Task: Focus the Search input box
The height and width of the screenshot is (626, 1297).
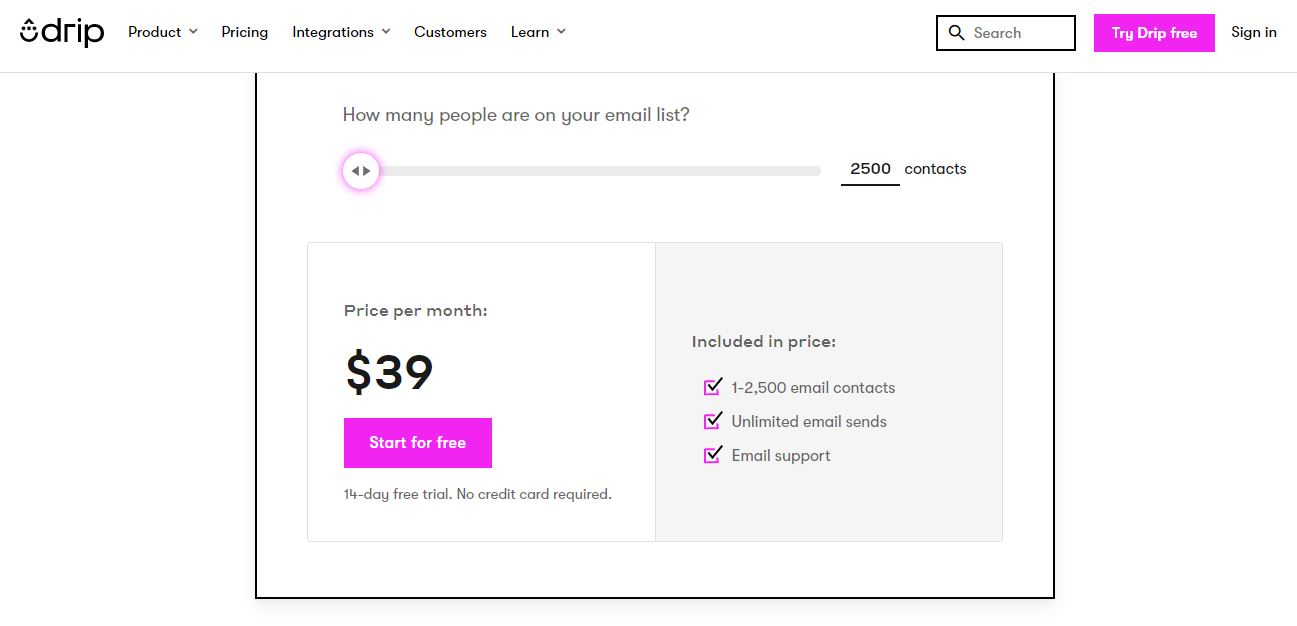Action: click(1006, 33)
